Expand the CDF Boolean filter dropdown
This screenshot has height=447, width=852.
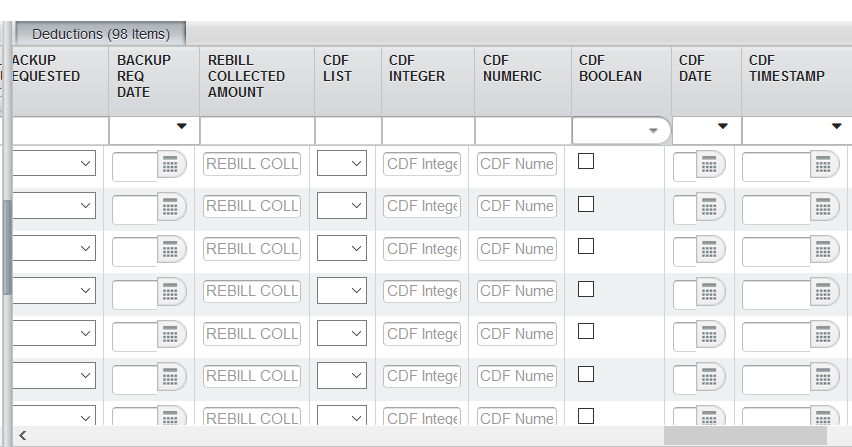click(653, 130)
